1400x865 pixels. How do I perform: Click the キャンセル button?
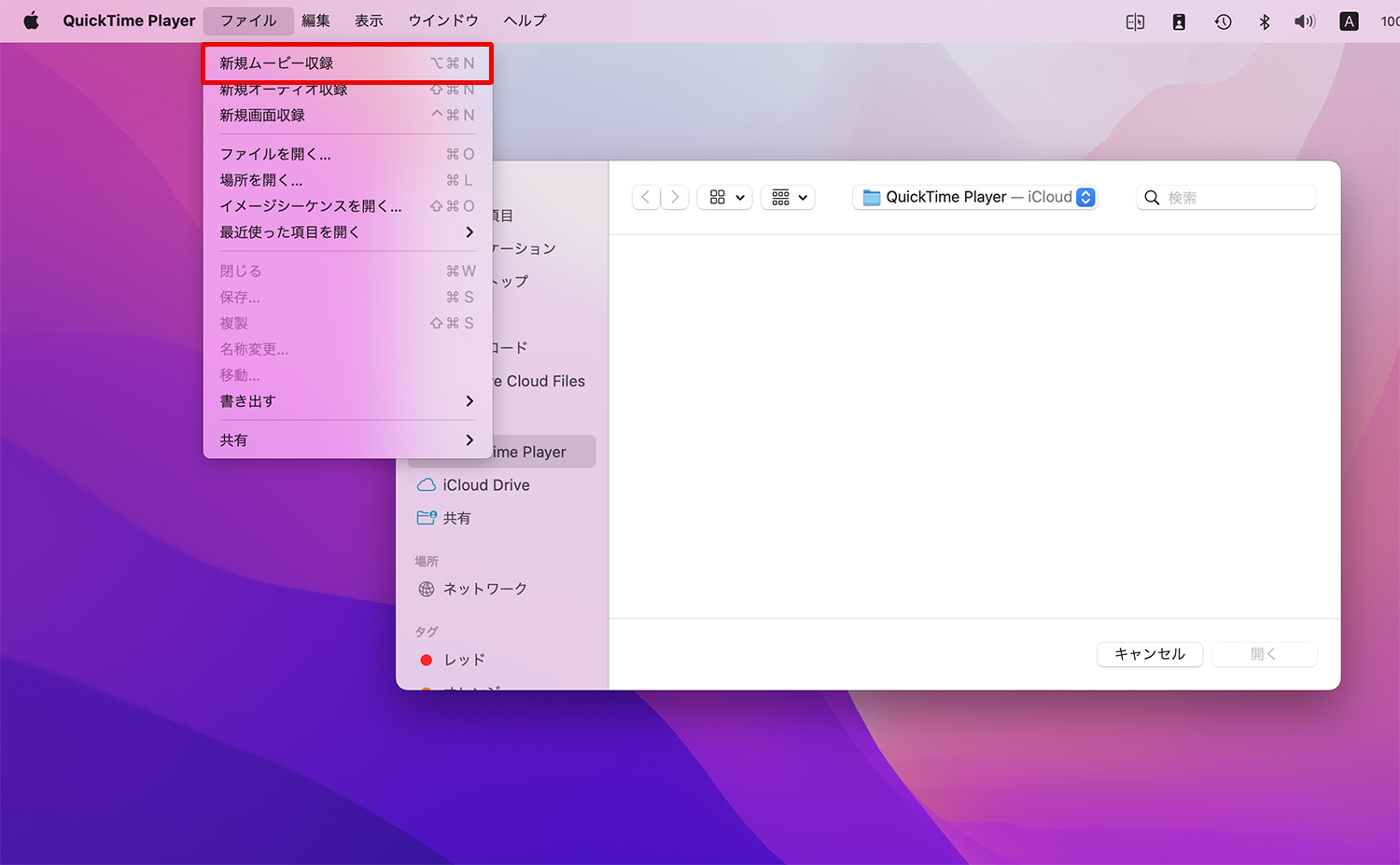click(x=1150, y=654)
